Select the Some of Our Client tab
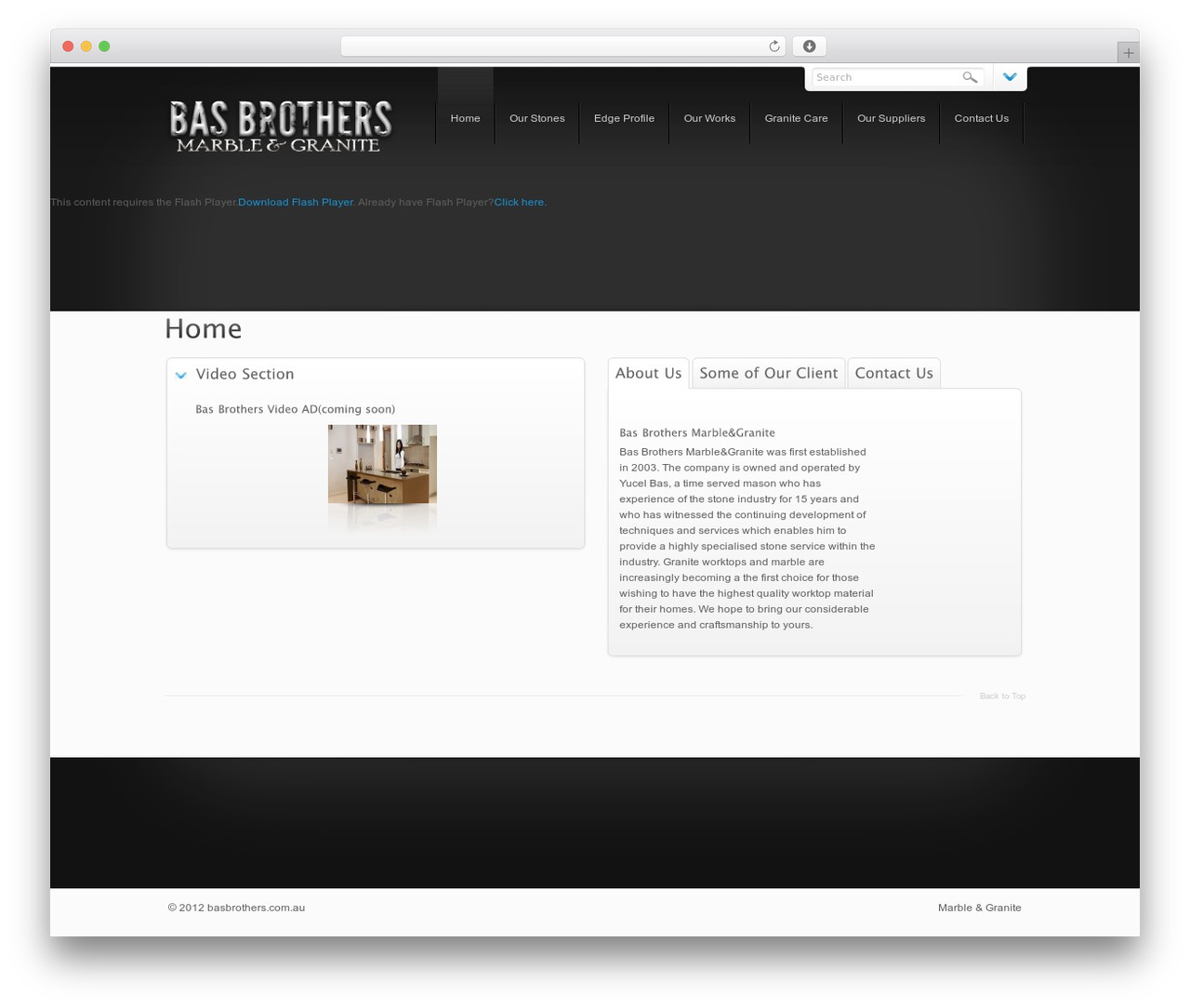 [x=768, y=373]
